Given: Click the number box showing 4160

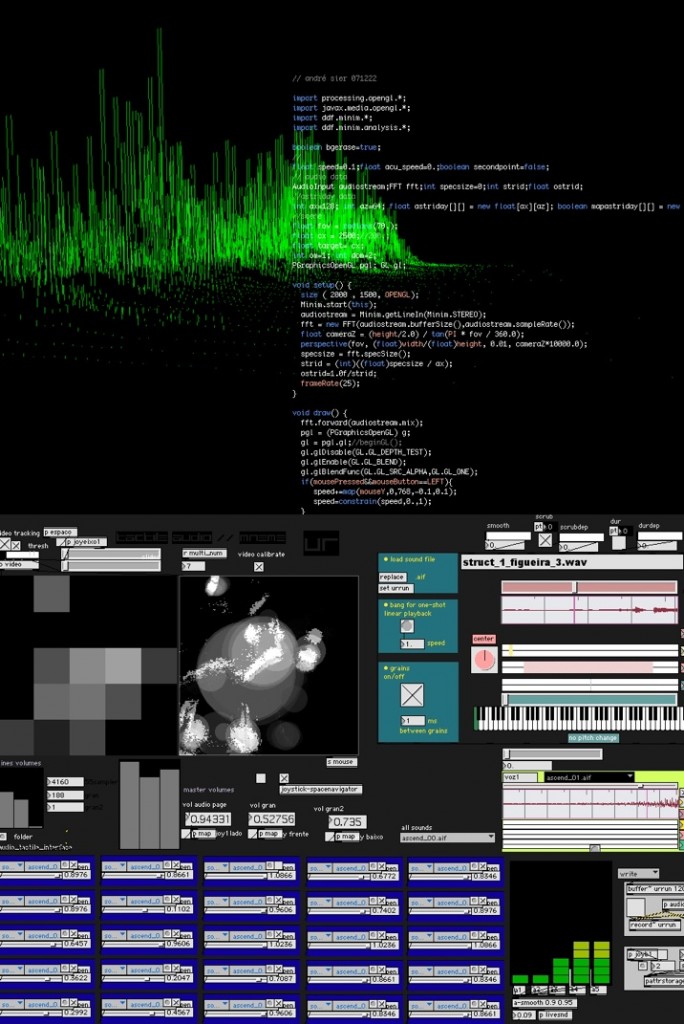Looking at the screenshot, I should pos(65,782).
